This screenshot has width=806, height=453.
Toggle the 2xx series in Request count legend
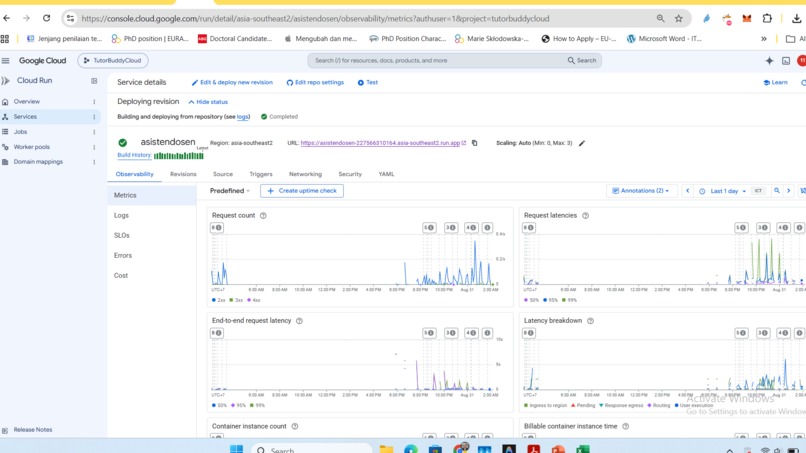218,300
